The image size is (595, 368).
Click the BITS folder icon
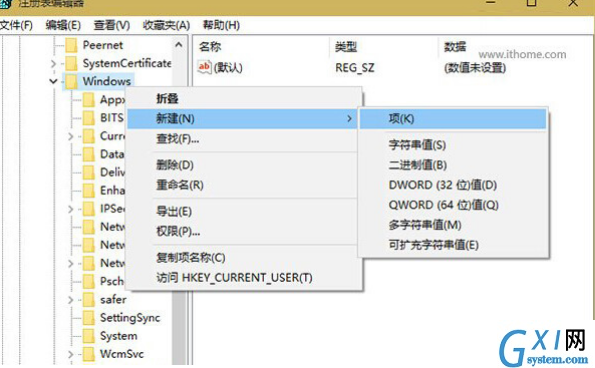click(88, 118)
